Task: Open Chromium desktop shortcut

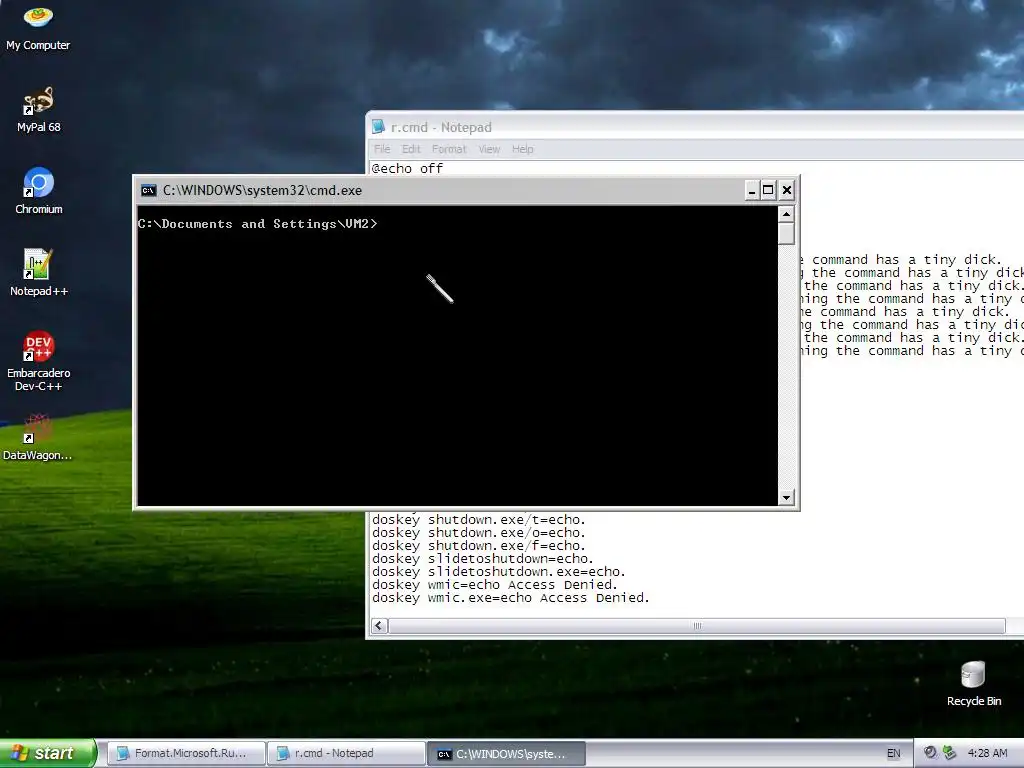Action: (x=39, y=191)
